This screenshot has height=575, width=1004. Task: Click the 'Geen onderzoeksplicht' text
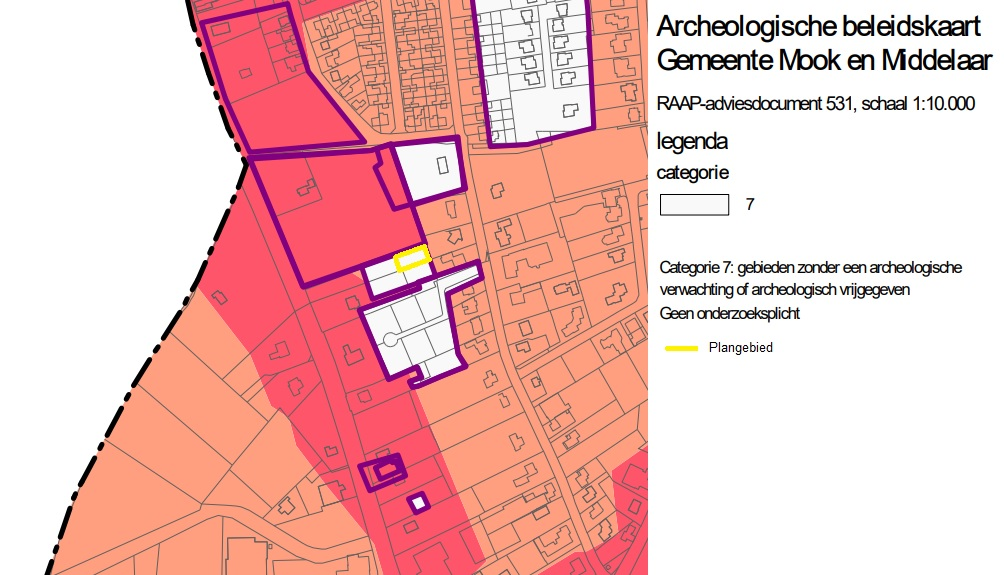[x=730, y=314]
